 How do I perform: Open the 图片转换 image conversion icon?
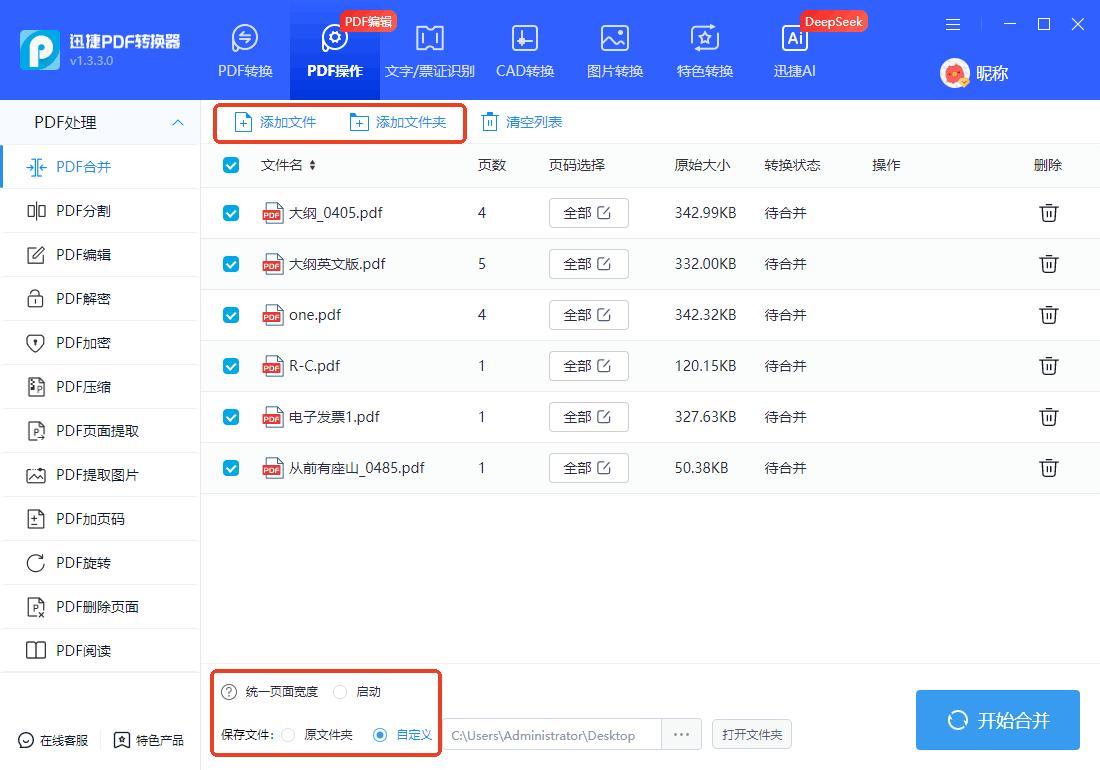tap(614, 39)
